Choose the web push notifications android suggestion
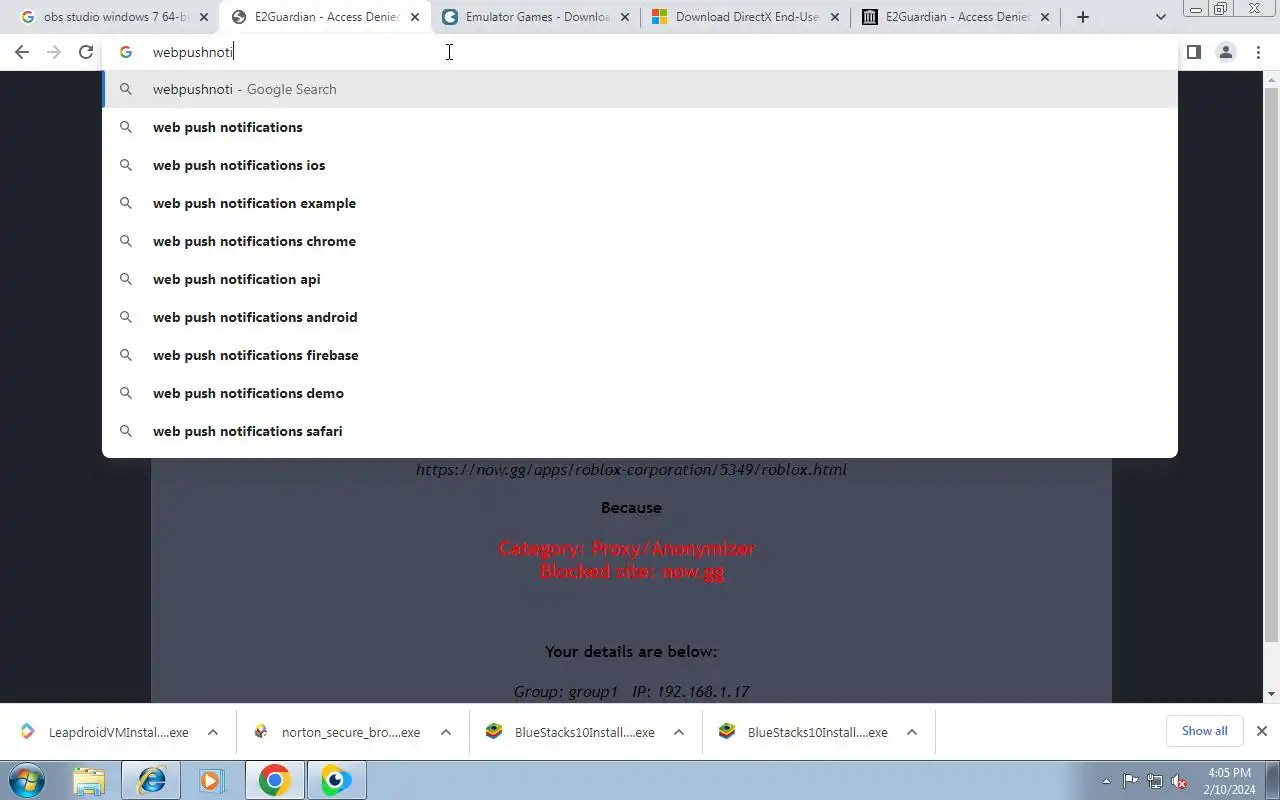The height and width of the screenshot is (800, 1280). point(640,317)
